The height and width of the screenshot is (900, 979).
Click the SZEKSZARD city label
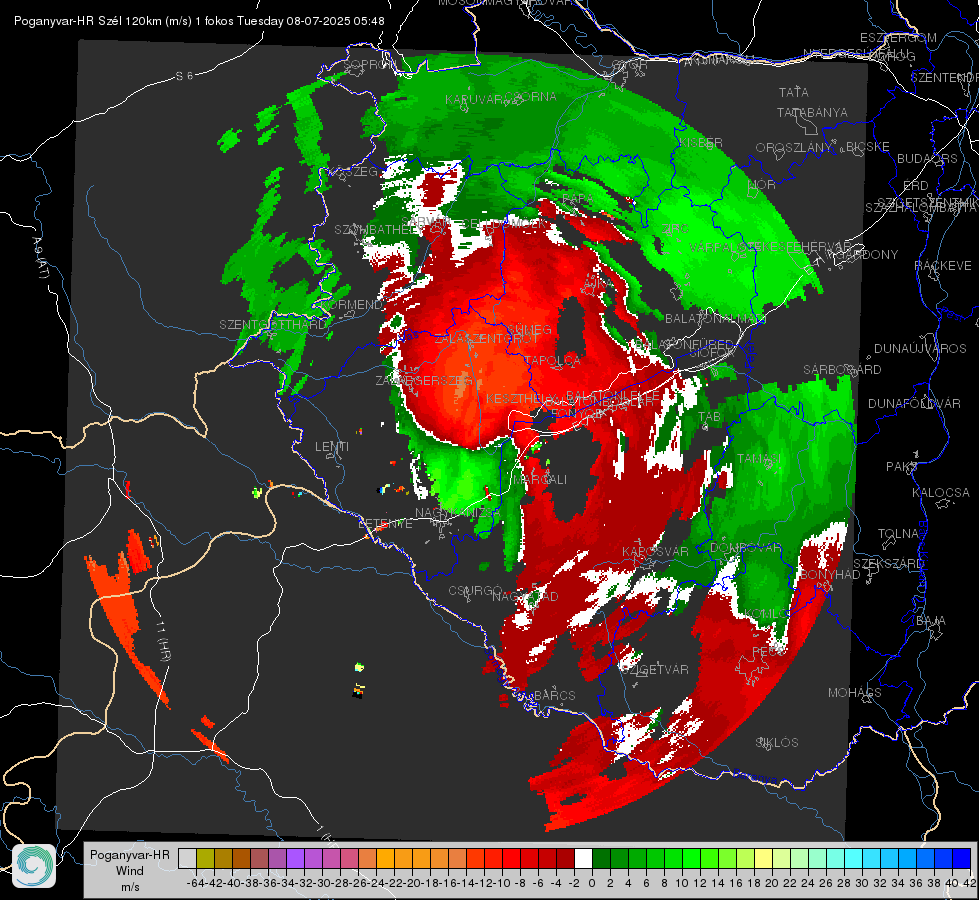[x=888, y=564]
